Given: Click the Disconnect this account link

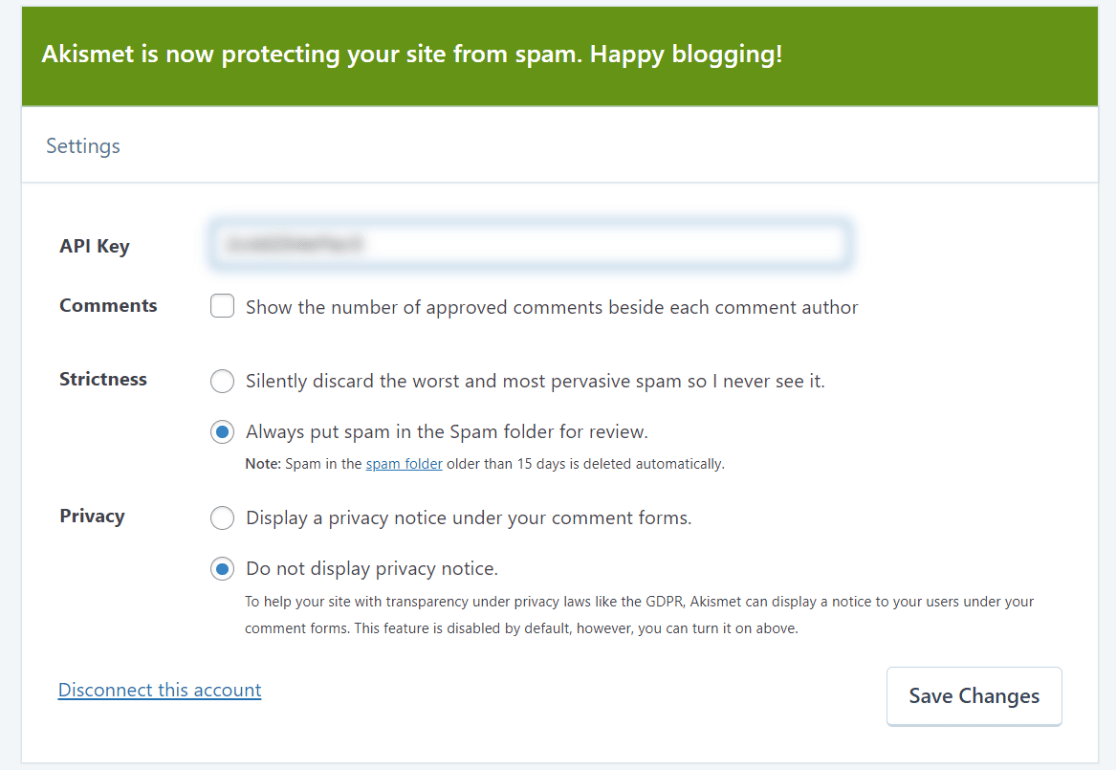Looking at the screenshot, I should (x=159, y=690).
